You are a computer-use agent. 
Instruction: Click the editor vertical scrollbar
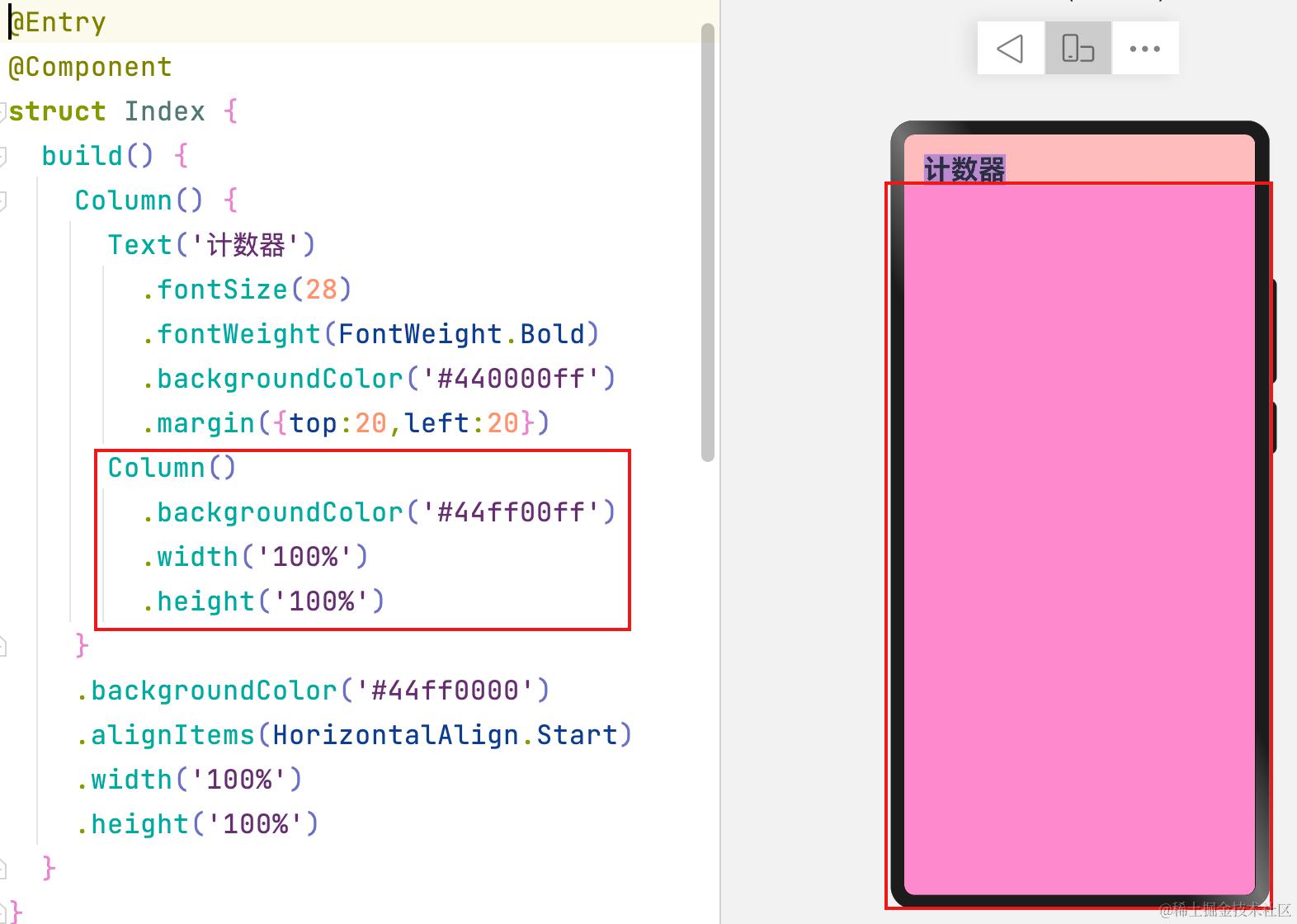click(707, 243)
